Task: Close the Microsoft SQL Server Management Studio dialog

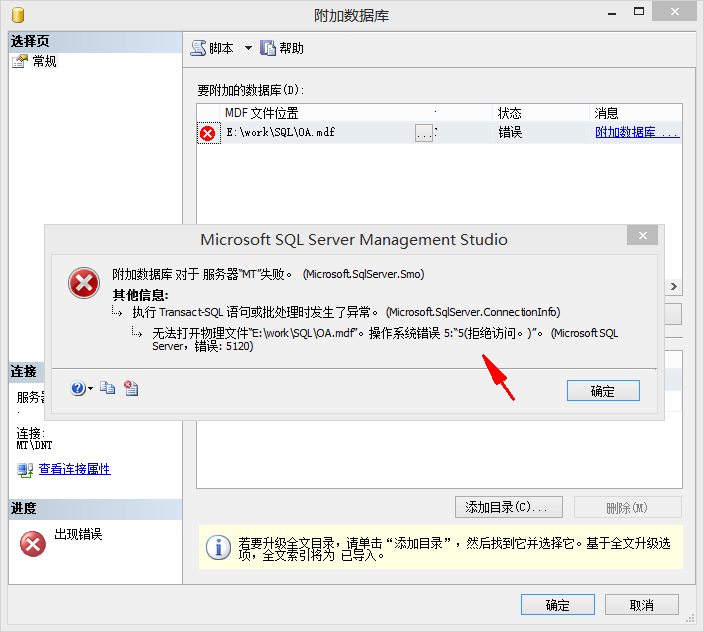Action: pos(642,235)
